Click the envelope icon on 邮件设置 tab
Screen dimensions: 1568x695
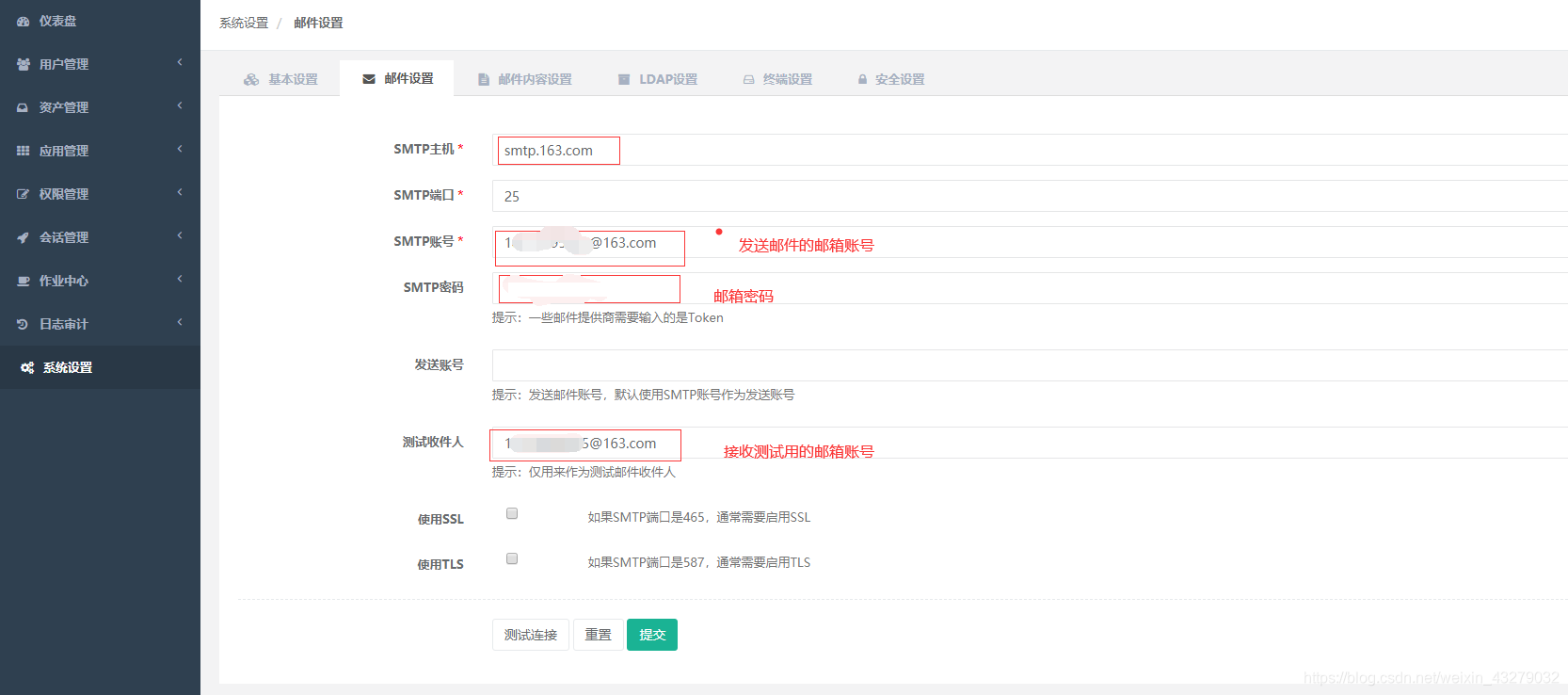click(x=369, y=79)
